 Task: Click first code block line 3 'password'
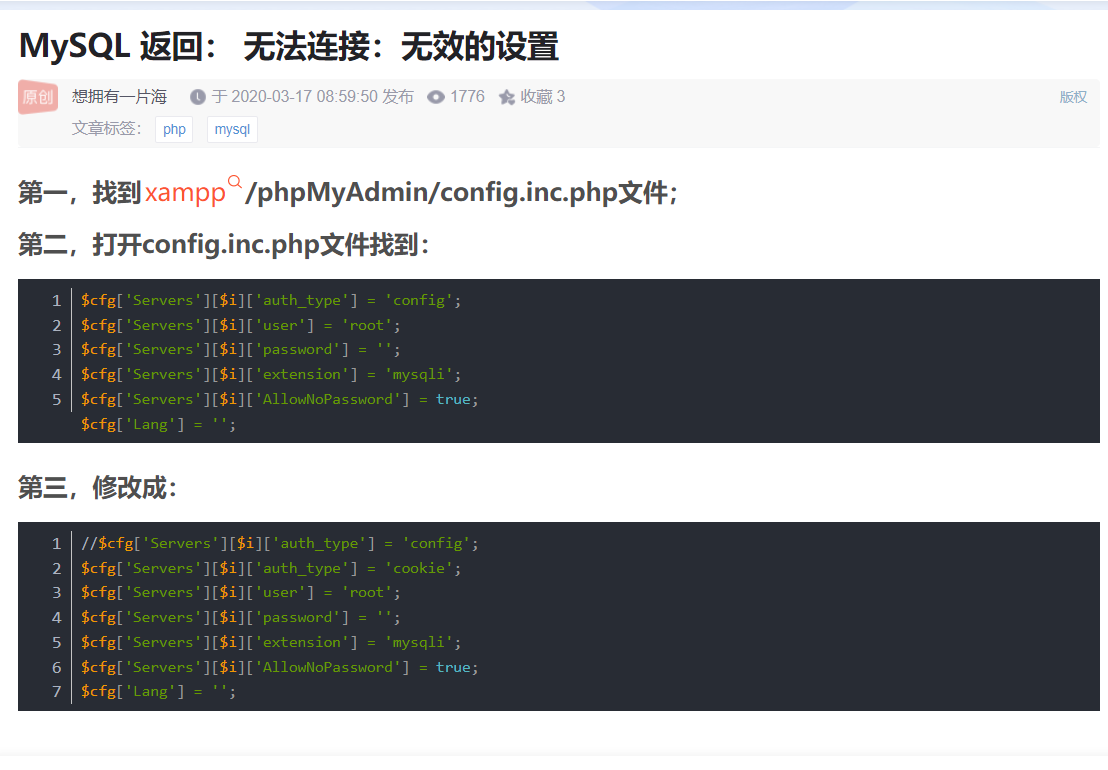click(x=240, y=350)
